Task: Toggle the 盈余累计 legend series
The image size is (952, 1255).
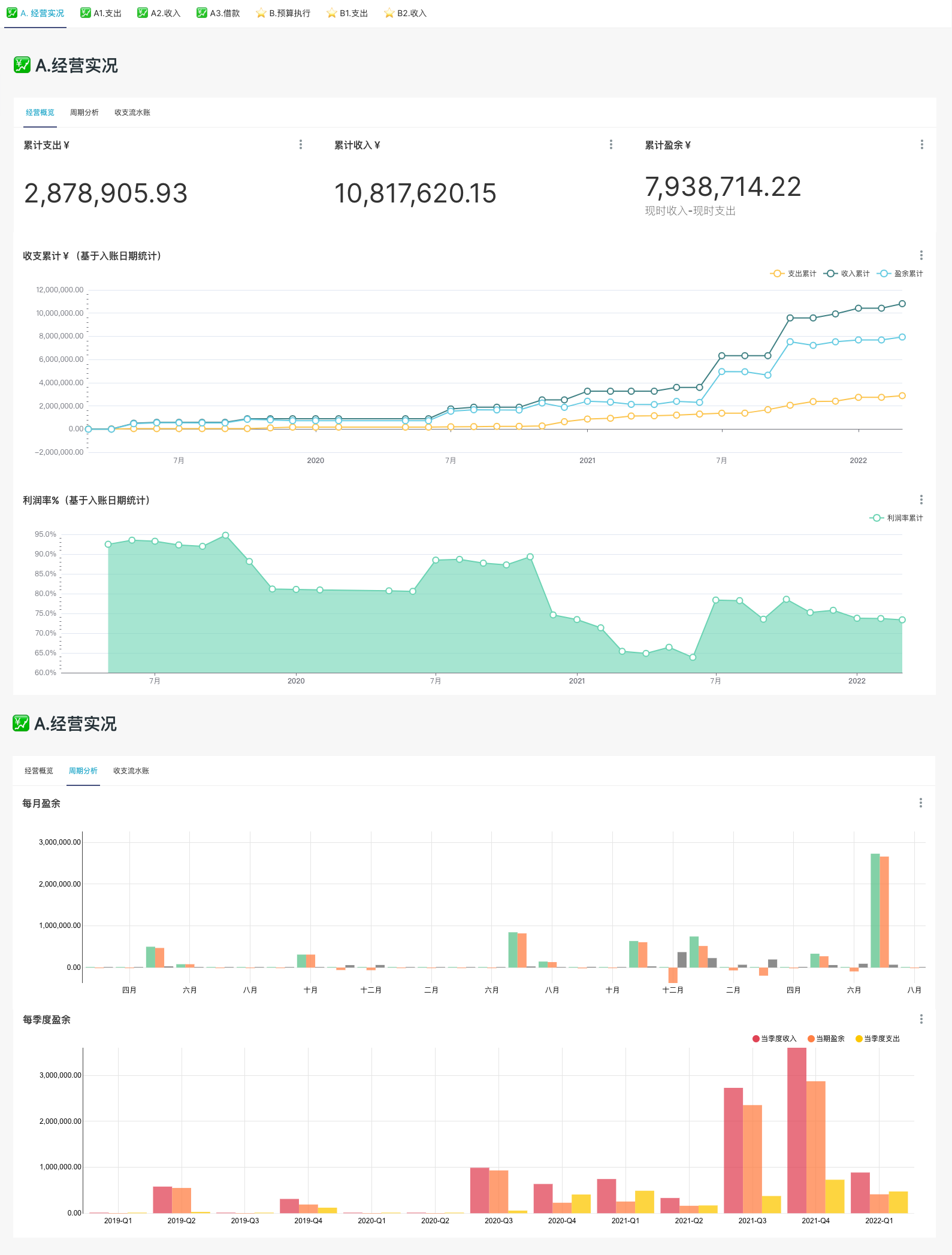Action: (x=900, y=274)
